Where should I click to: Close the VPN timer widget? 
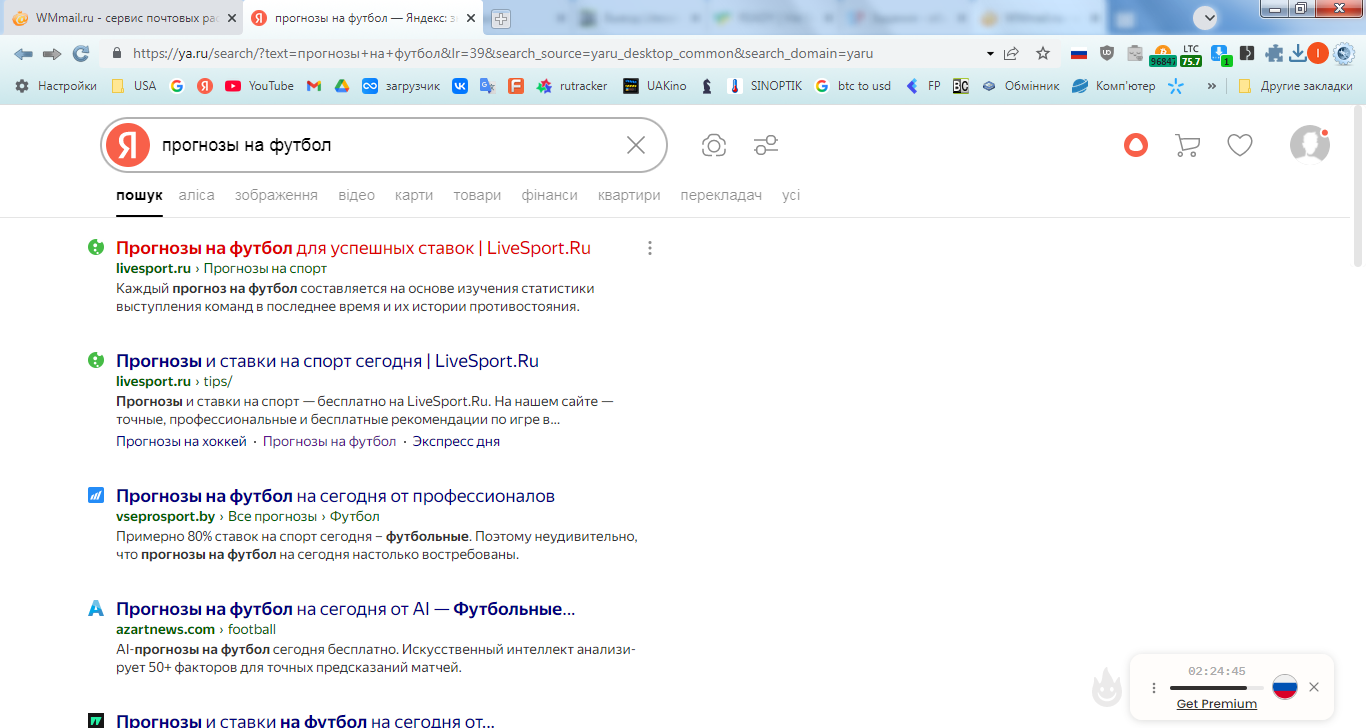pyautogui.click(x=1314, y=687)
